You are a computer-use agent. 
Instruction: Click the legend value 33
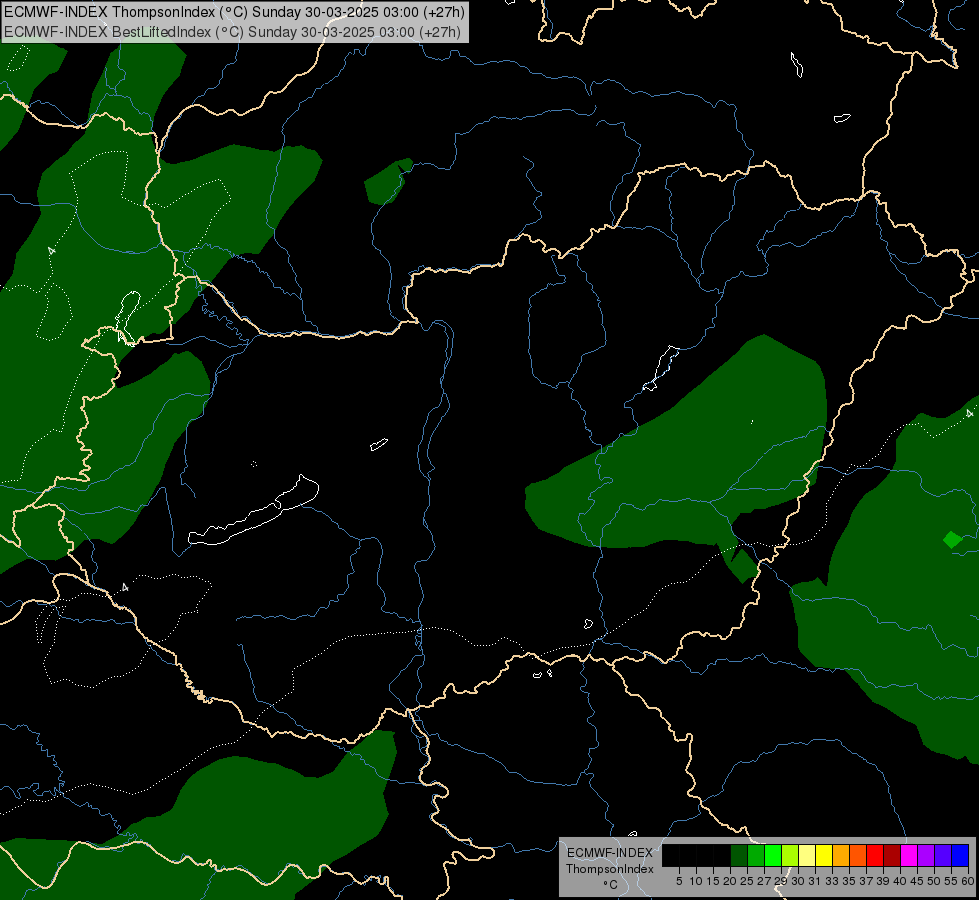pos(832,881)
